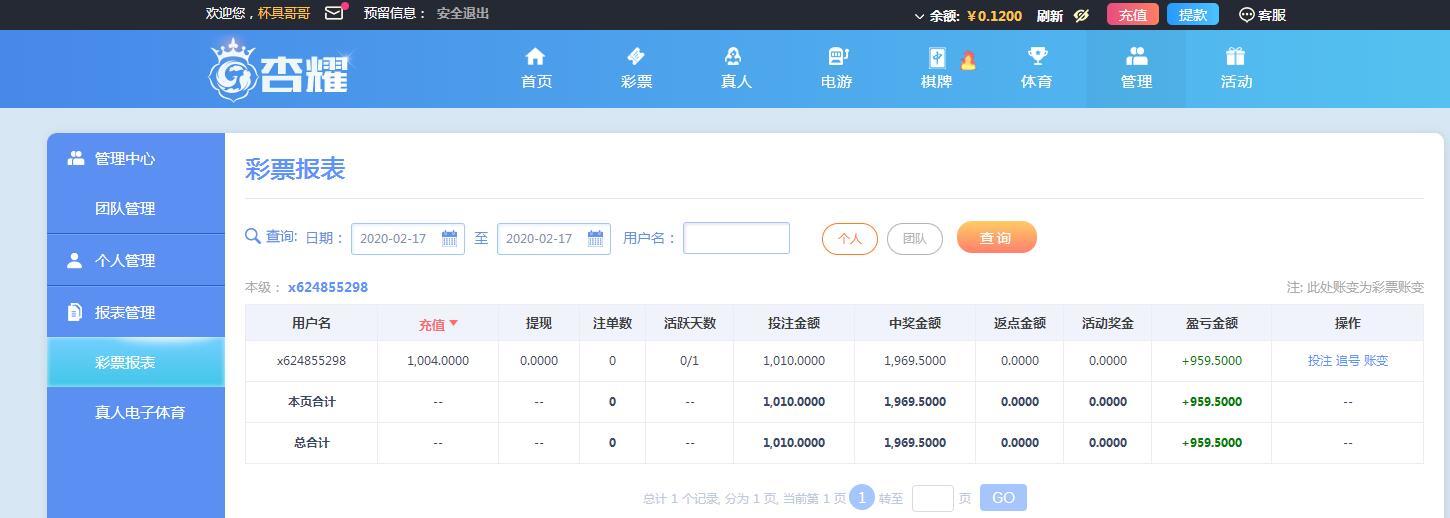Click the ¥0.1200 balance amount
The width and height of the screenshot is (1450, 518).
tap(994, 15)
